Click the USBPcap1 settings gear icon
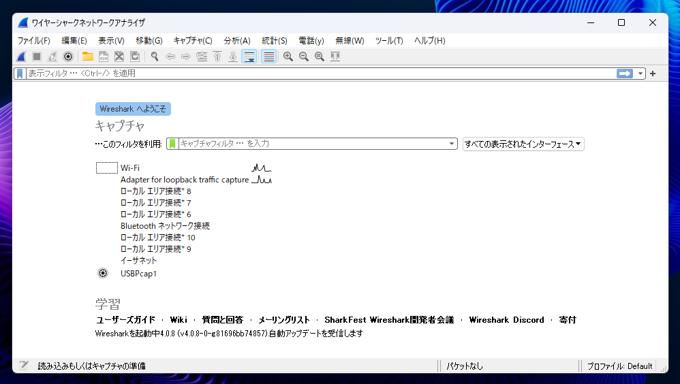 tap(103, 273)
